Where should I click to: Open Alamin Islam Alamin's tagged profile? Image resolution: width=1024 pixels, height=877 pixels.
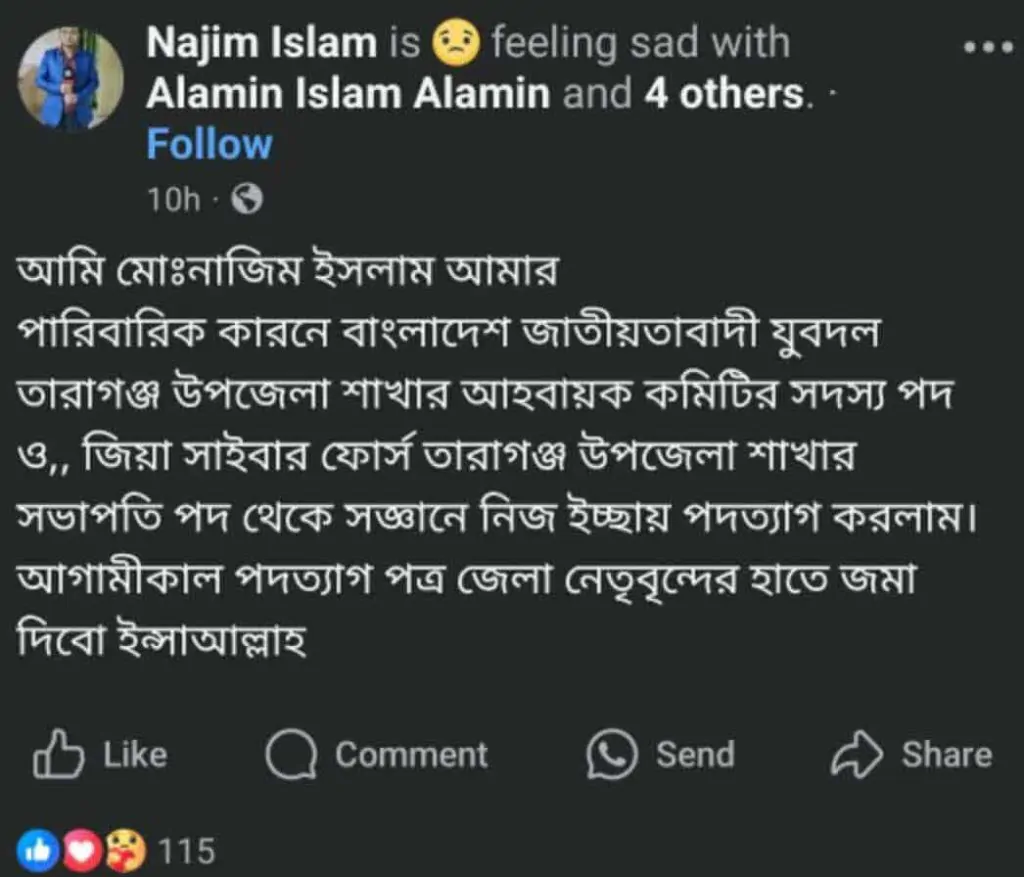(348, 94)
